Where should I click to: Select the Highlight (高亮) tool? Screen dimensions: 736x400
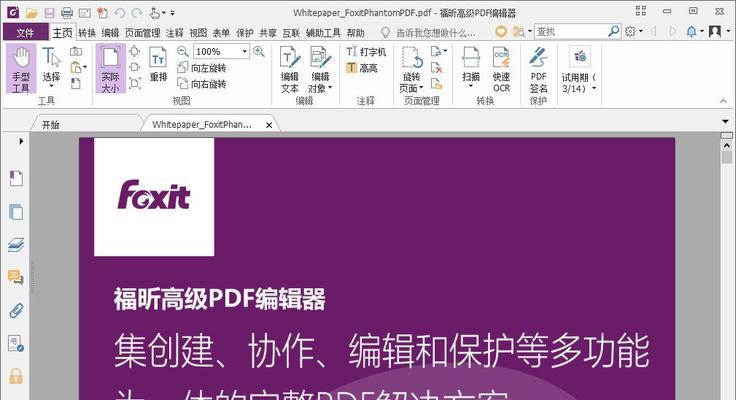coord(362,68)
